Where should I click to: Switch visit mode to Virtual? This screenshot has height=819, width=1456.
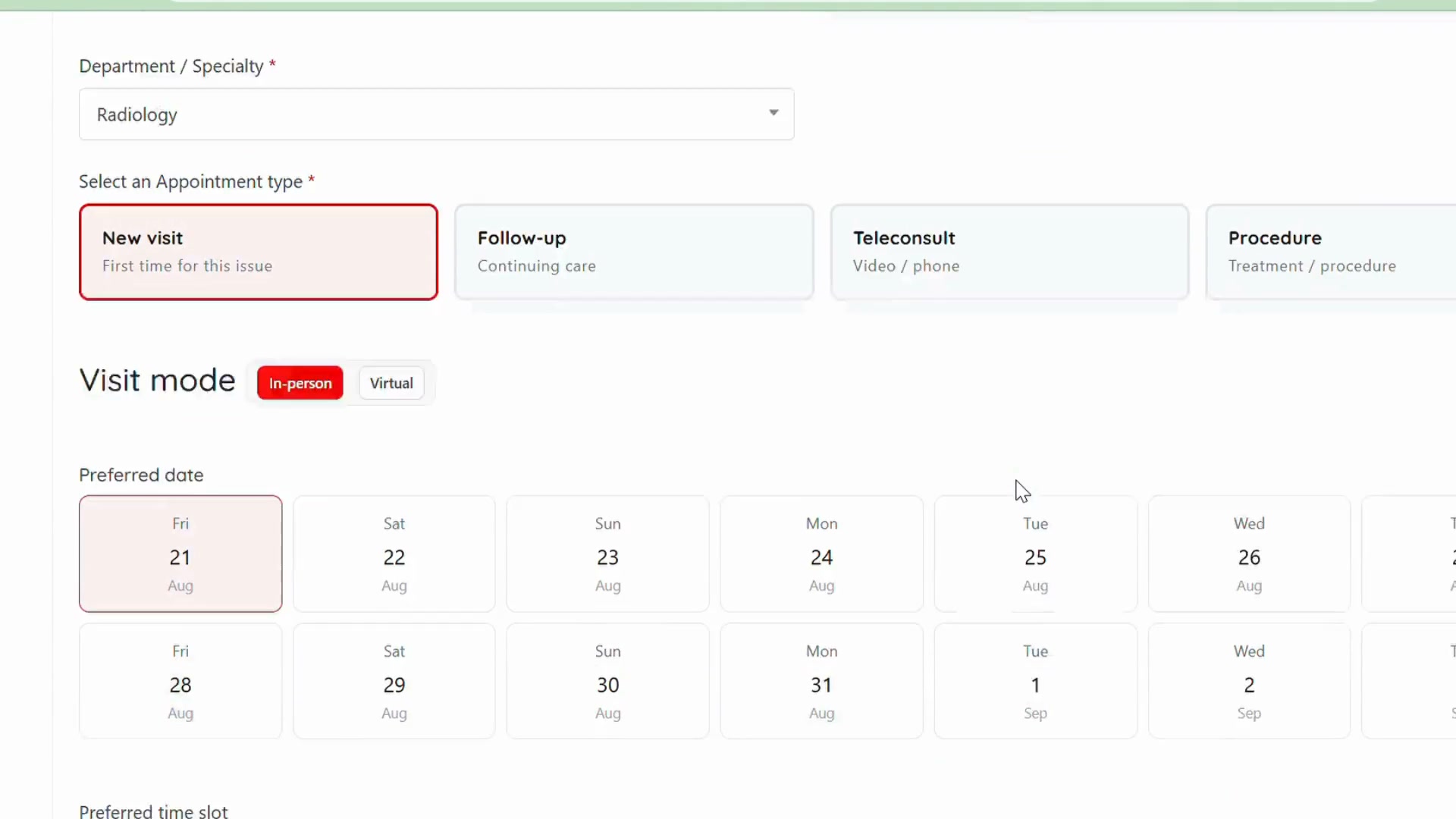pyautogui.click(x=391, y=383)
